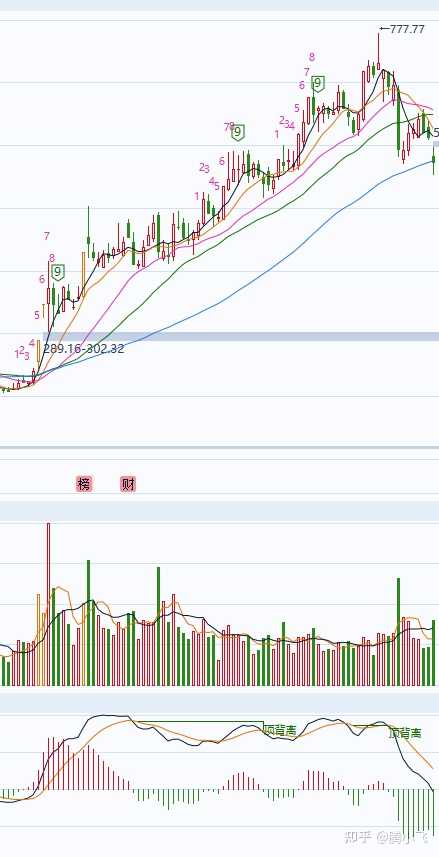
Task: Click the tall green volume bar near the right edge
Action: 399,631
